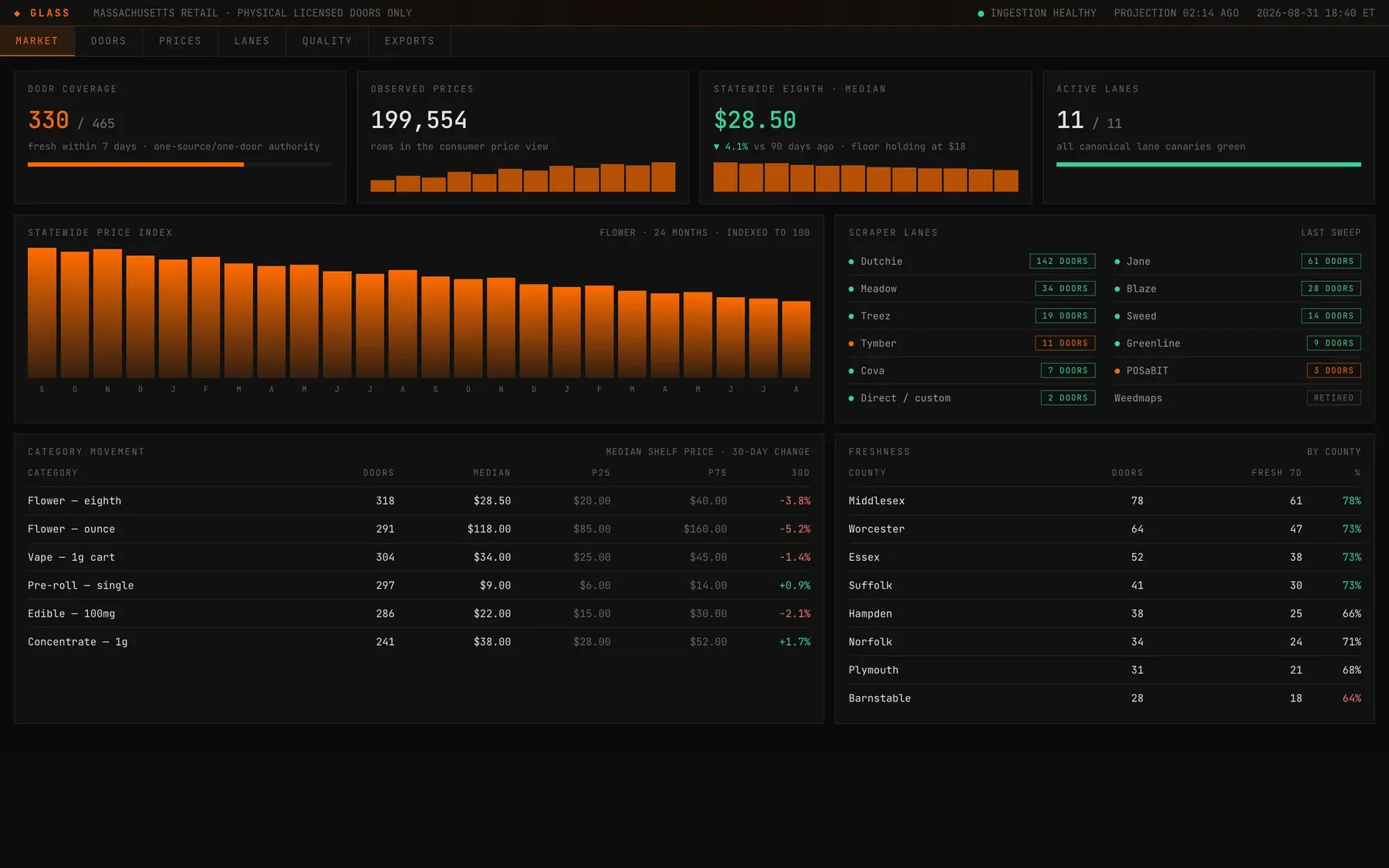Click the Sweed 14 DOORS badge

coord(1331,316)
